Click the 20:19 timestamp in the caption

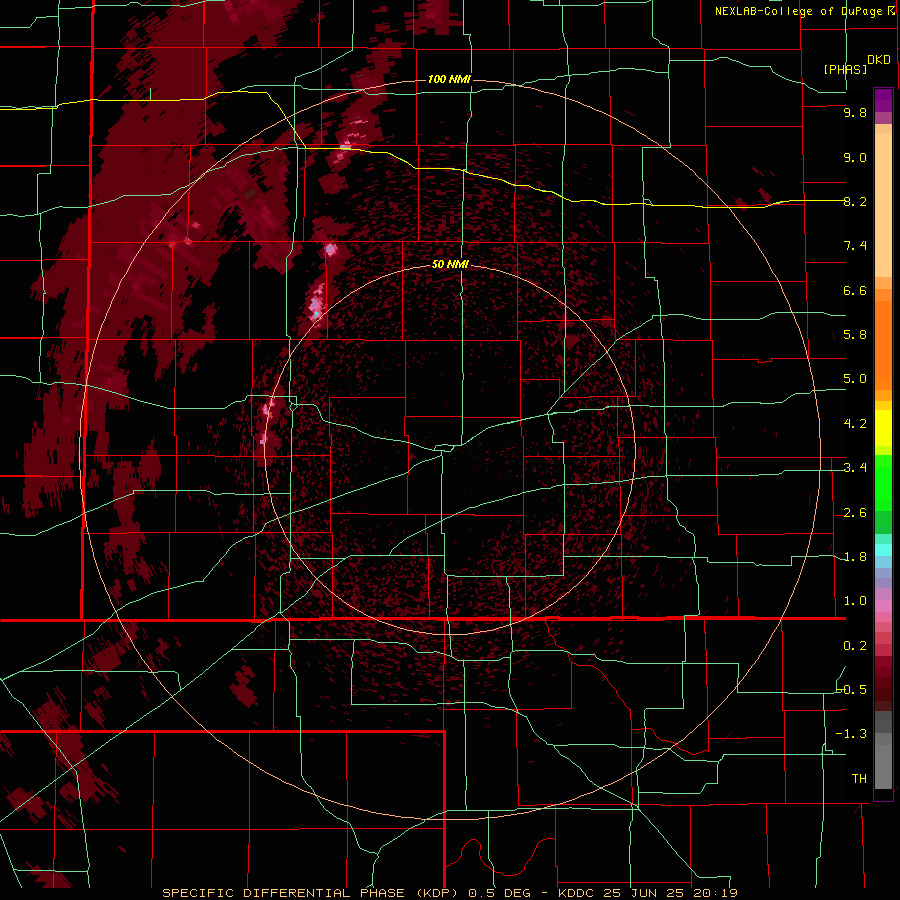click(x=716, y=893)
